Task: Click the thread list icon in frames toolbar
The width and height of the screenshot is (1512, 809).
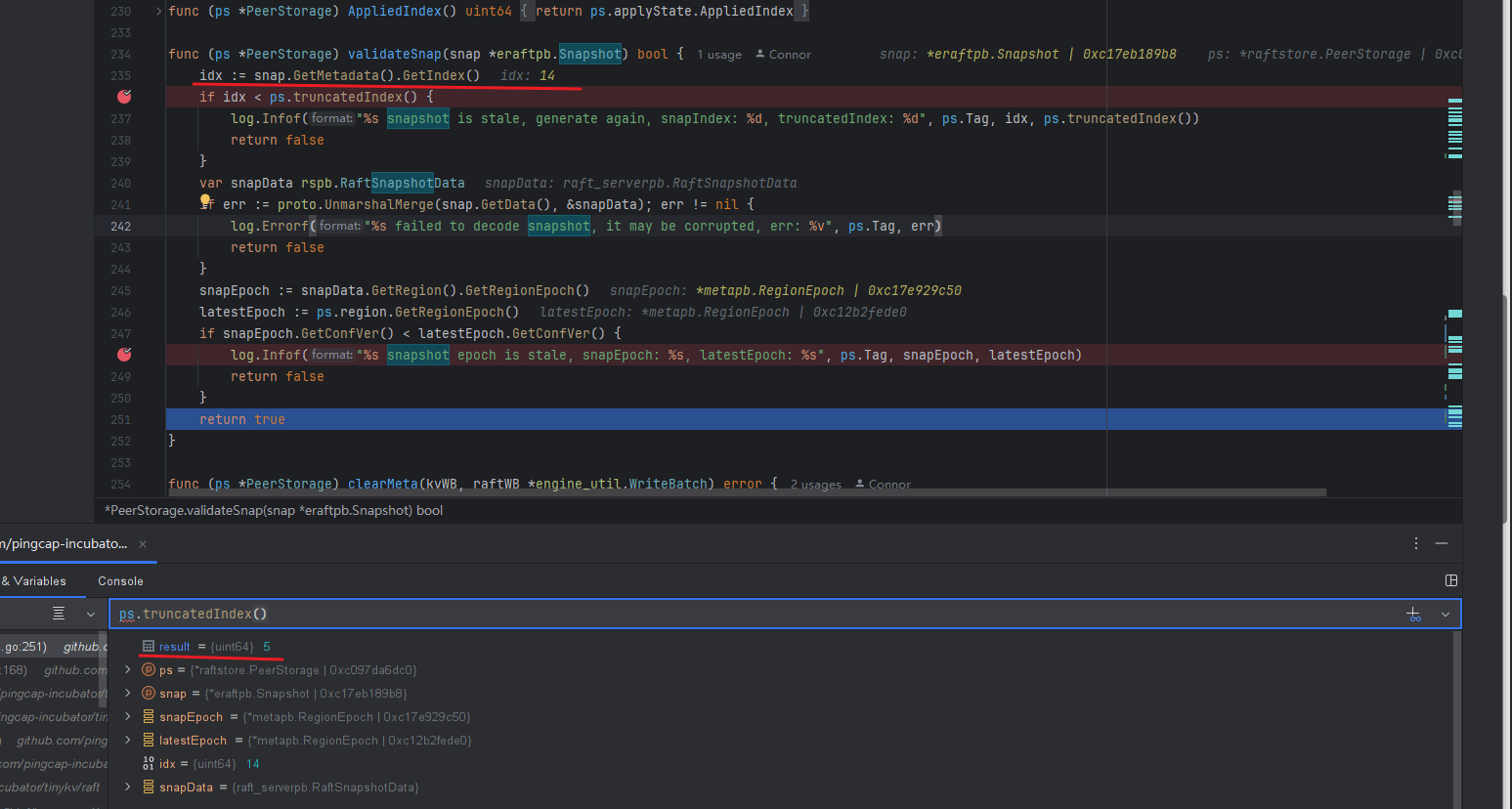Action: pos(59,614)
